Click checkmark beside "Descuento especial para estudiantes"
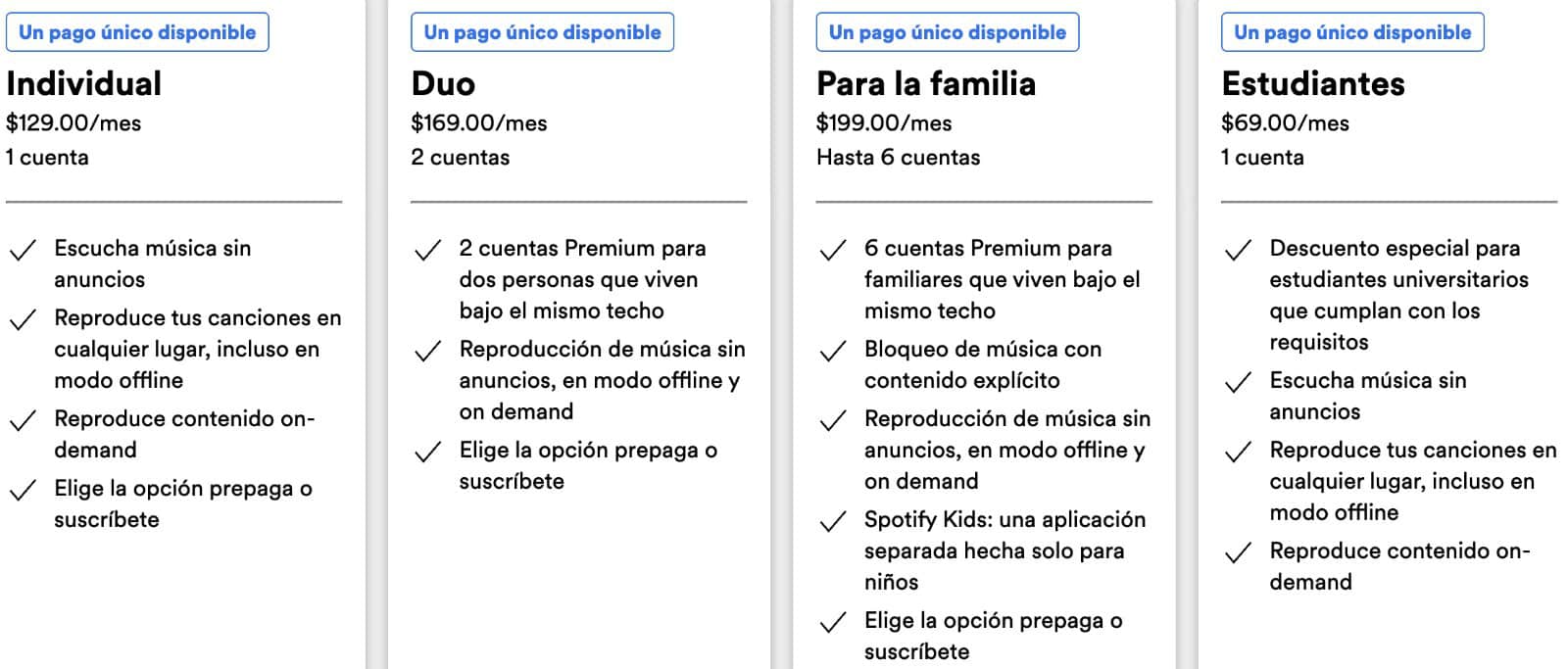1568x669 pixels. tap(1238, 251)
